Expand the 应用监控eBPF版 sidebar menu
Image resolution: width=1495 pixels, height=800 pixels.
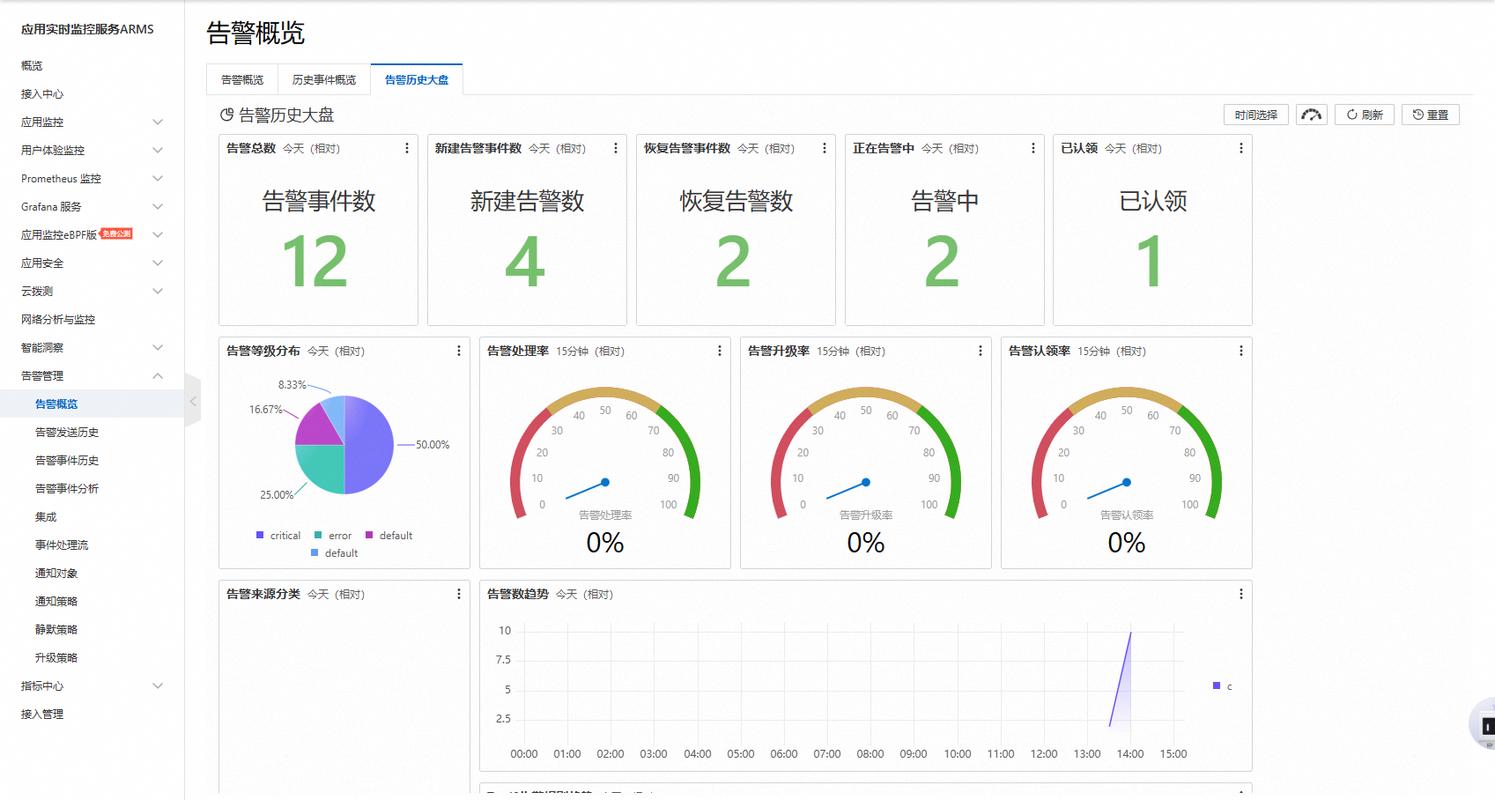[x=157, y=235]
